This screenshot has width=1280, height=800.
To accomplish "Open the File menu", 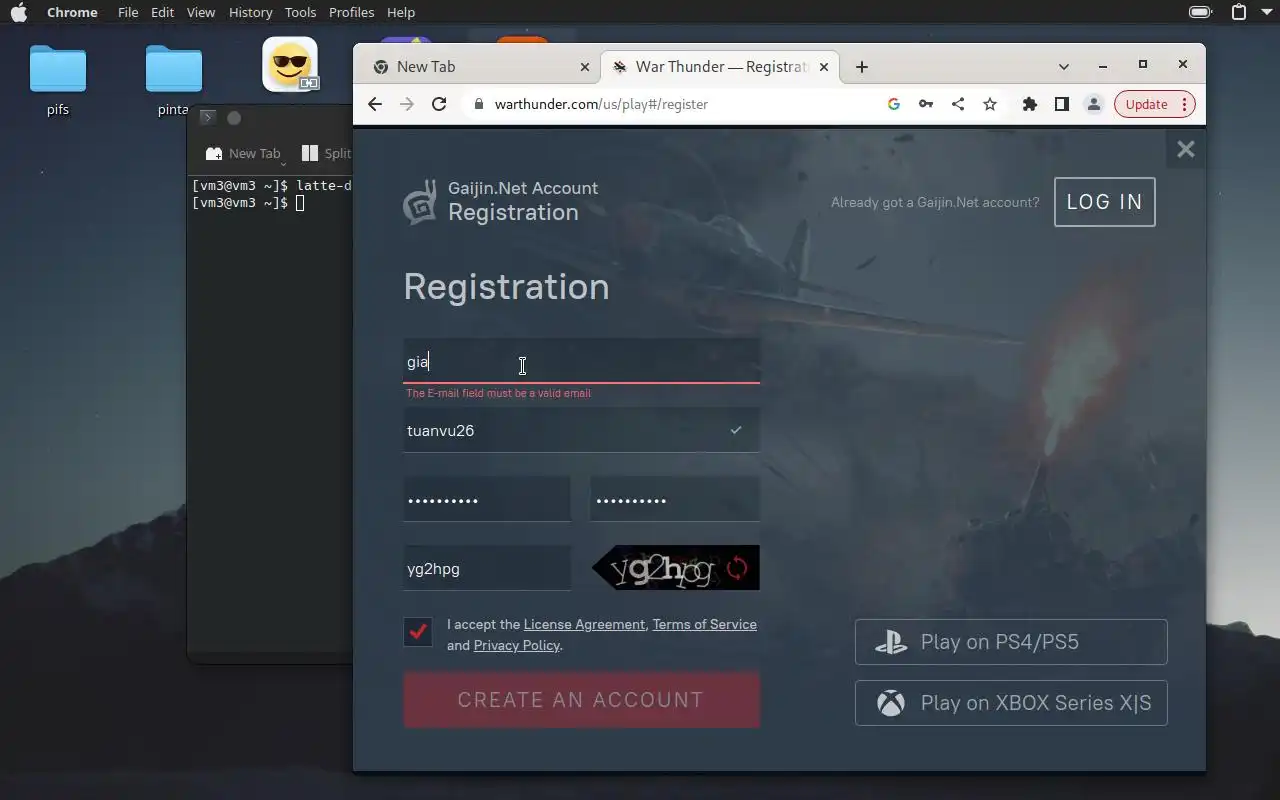I will pyautogui.click(x=128, y=12).
